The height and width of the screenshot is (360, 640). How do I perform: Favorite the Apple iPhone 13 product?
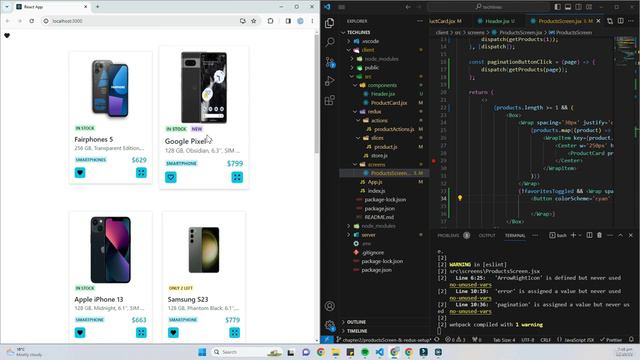coord(80,333)
